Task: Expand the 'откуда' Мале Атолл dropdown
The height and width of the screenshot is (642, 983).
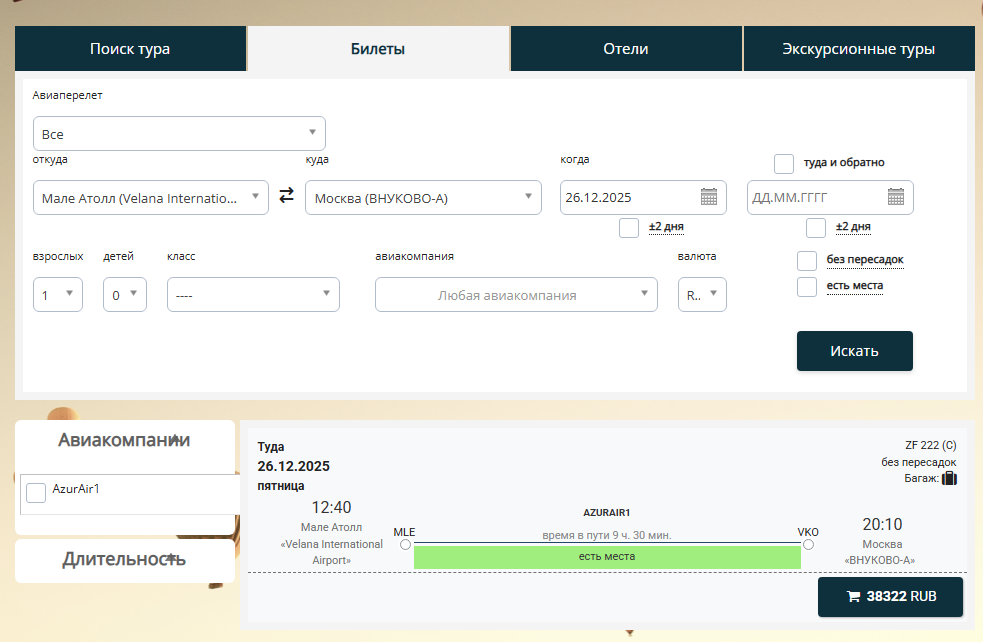Action: 150,198
